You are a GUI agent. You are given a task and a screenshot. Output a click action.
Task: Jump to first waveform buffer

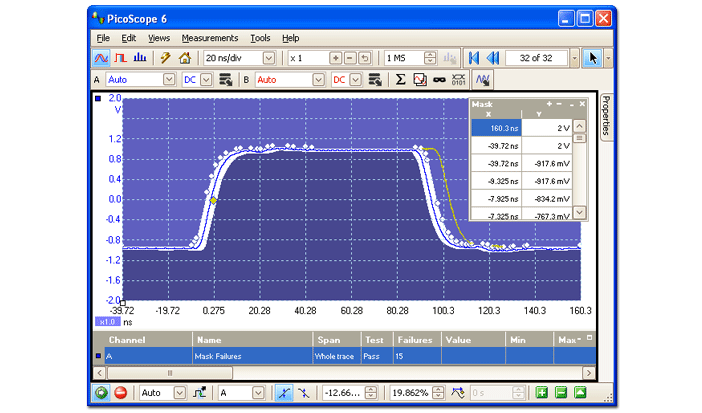click(x=474, y=58)
